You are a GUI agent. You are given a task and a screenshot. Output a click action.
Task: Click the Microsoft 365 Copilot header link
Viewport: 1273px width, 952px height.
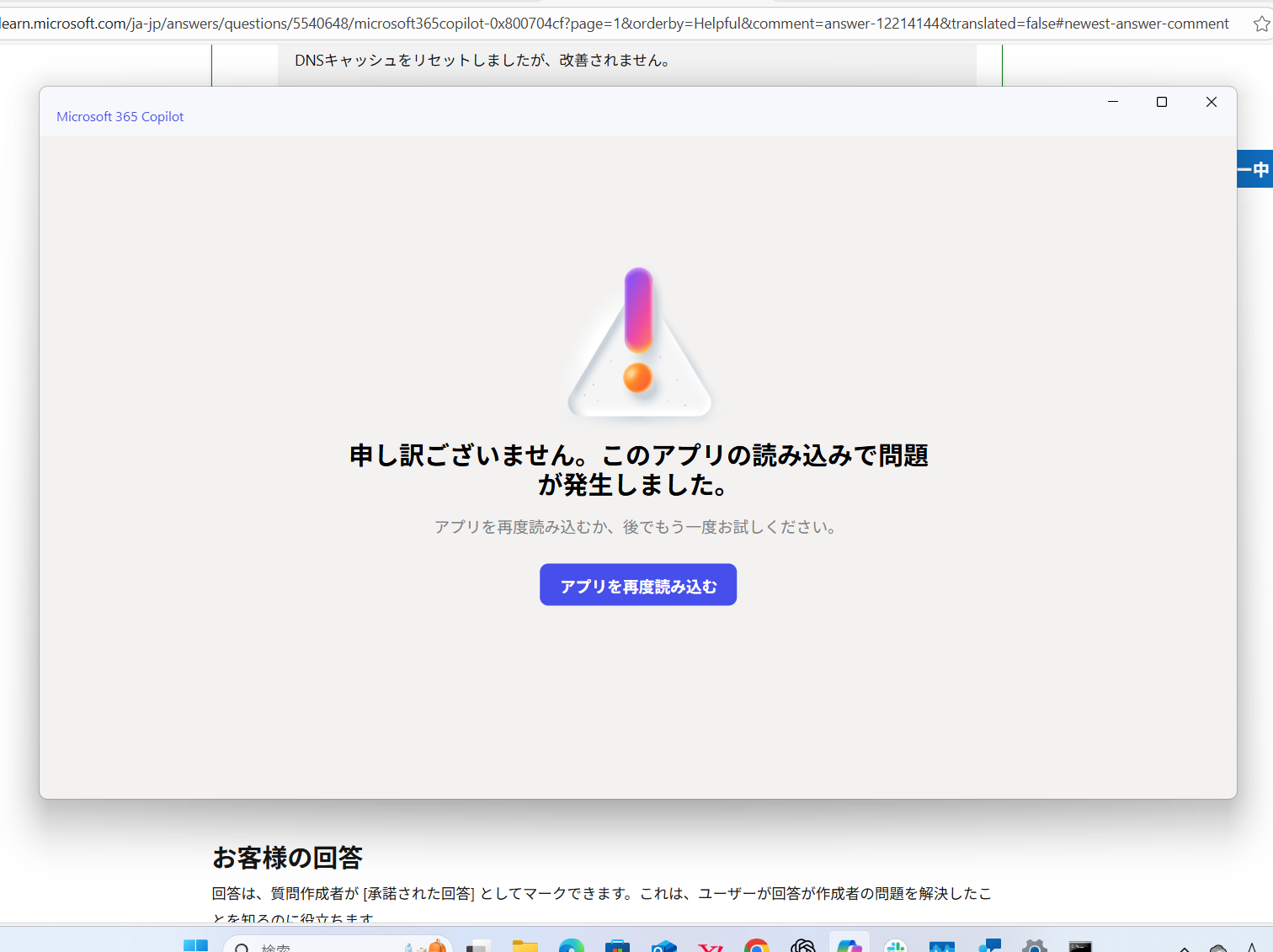click(120, 116)
